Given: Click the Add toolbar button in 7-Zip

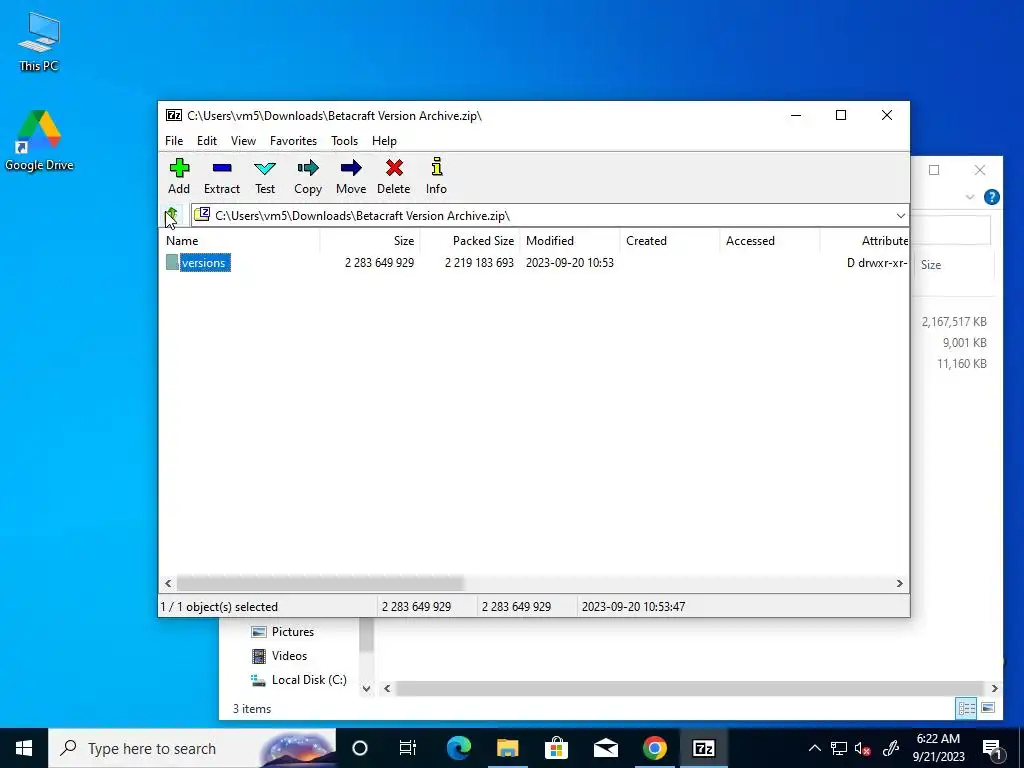Looking at the screenshot, I should tap(179, 176).
